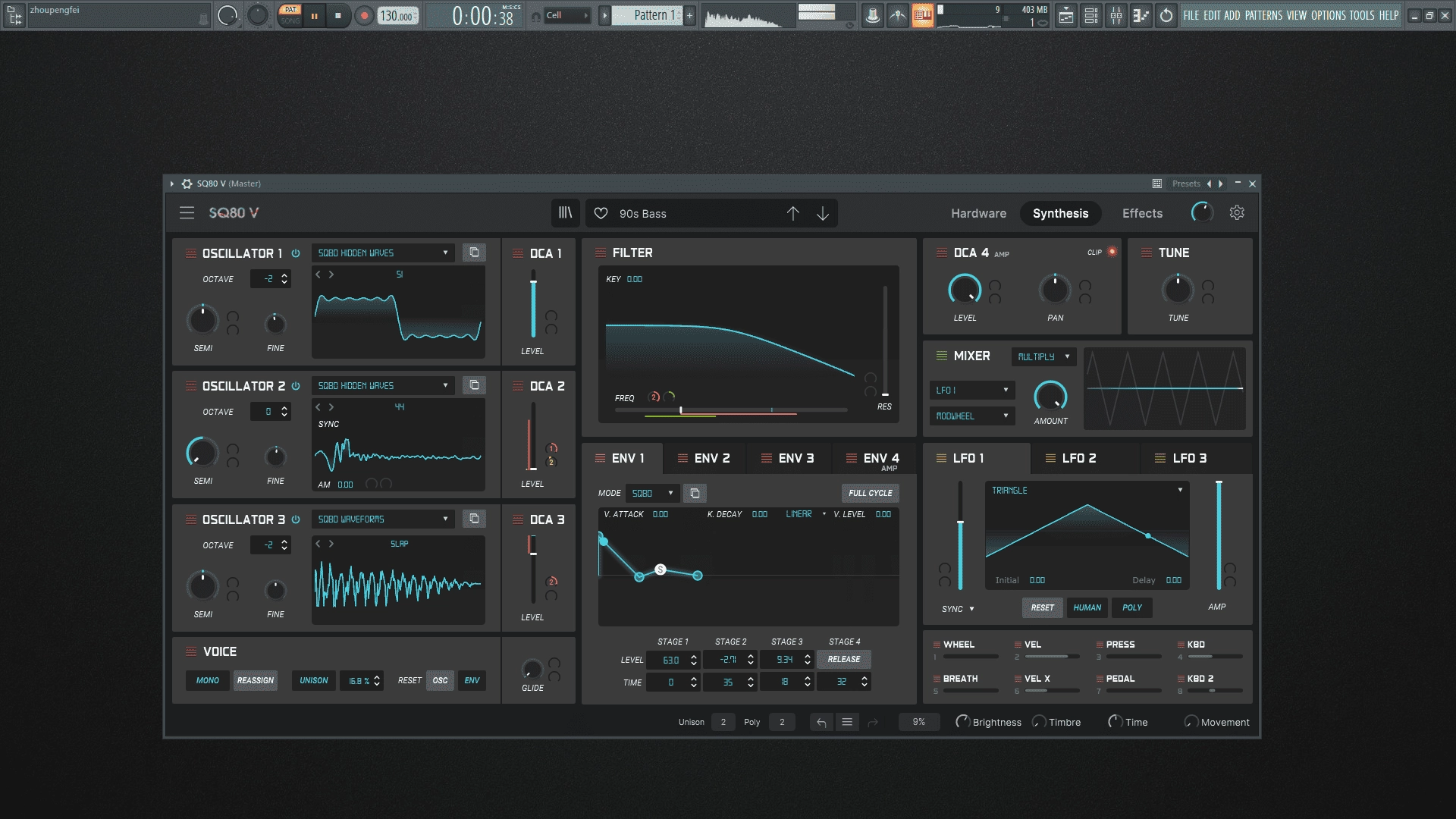This screenshot has width=1456, height=819.
Task: Toggle typing keyboard to piano icon
Action: coord(923,15)
